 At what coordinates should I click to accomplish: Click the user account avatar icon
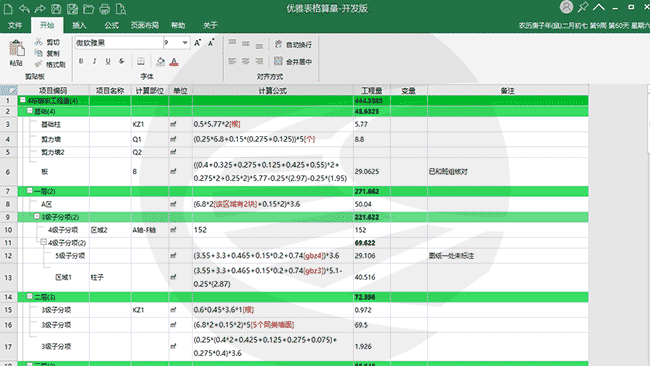[566, 7]
